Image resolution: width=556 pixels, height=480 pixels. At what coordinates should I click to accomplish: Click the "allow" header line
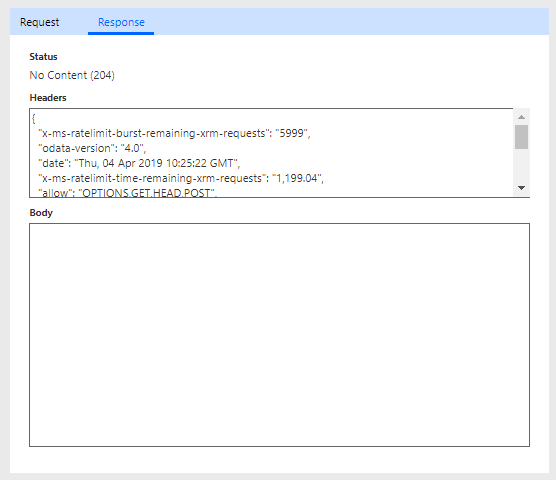127,193
